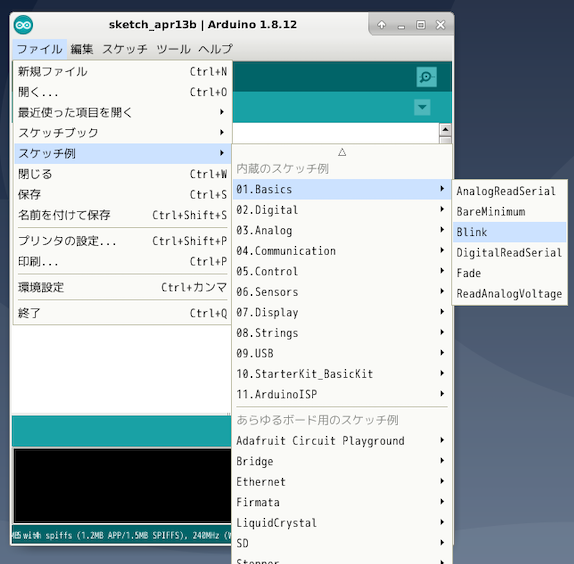Choose 新規ファイル from the file menu
Image resolution: width=574 pixels, height=564 pixels.
pyautogui.click(x=122, y=71)
